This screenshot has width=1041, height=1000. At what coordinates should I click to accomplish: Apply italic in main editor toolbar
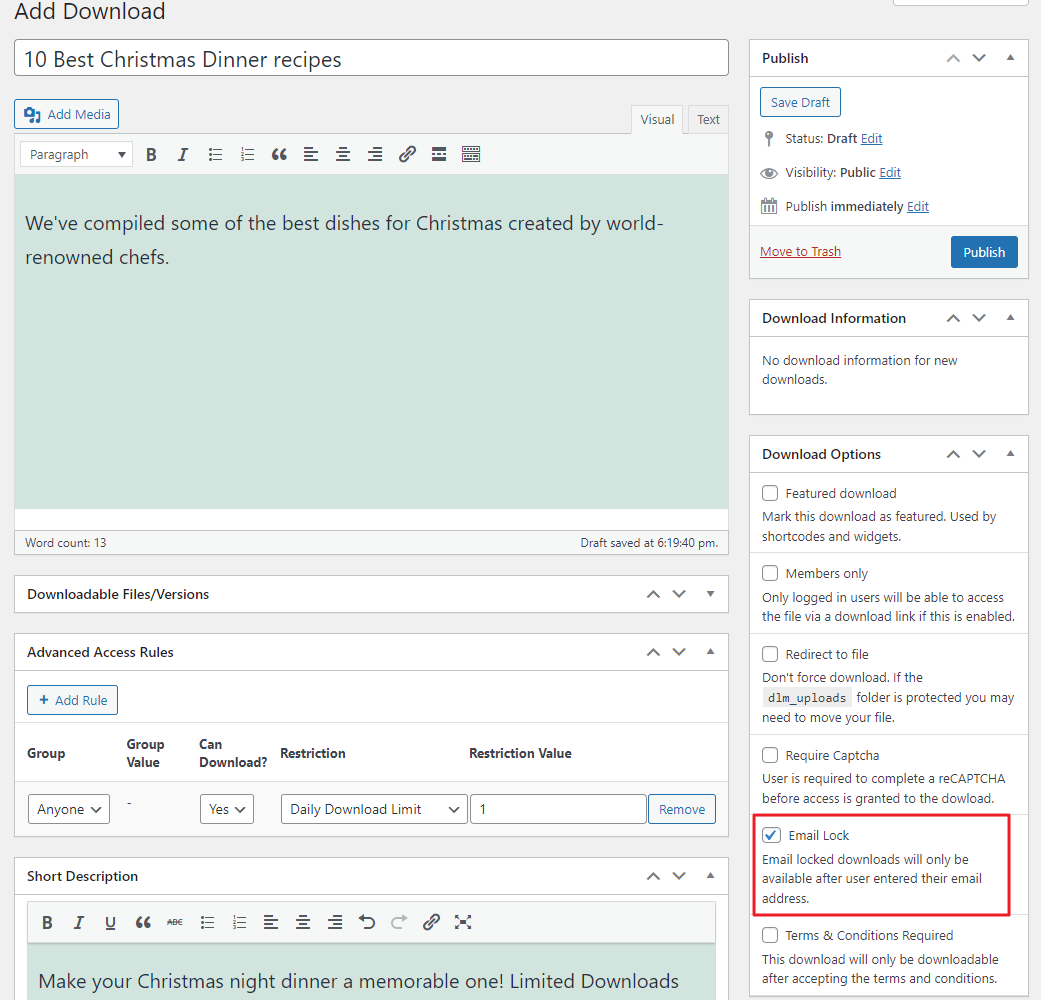pos(183,154)
